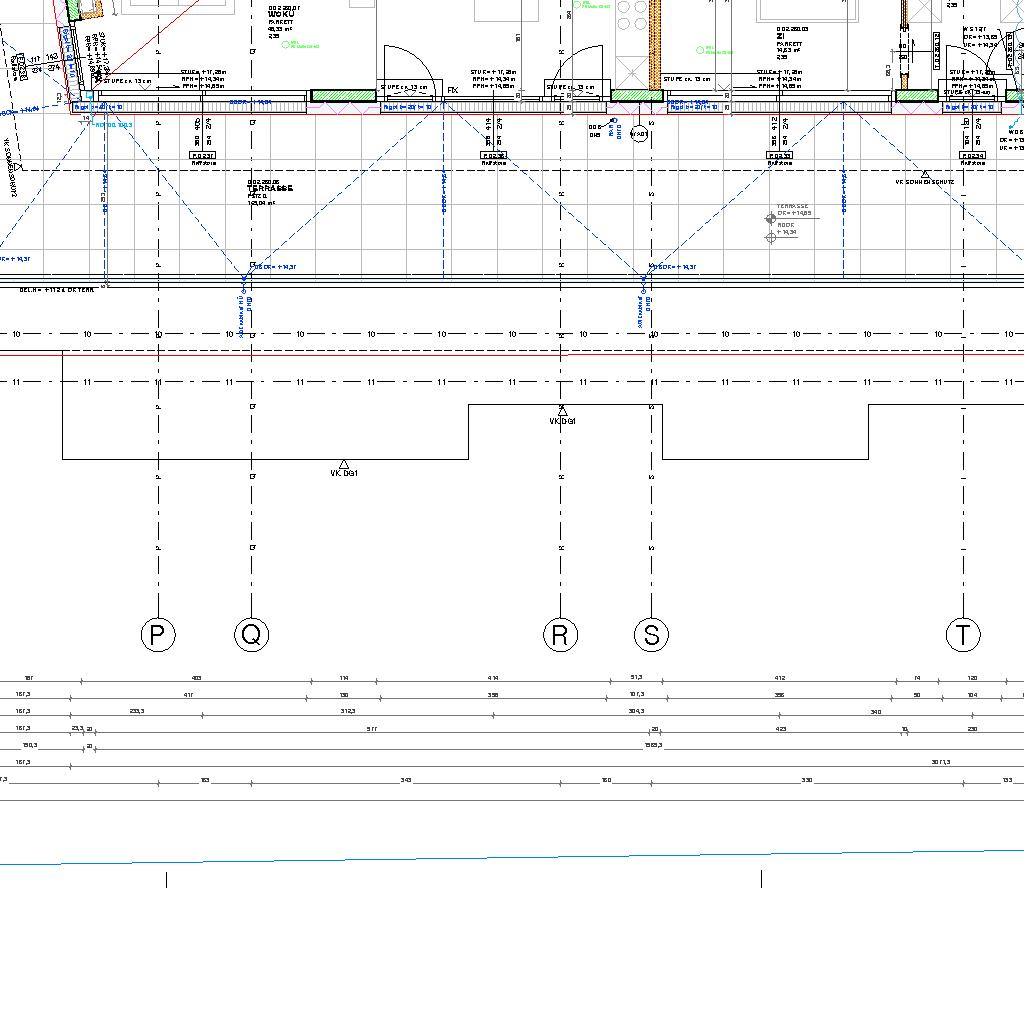Viewport: 1024px width, 1024px height.
Task: Select the VK DG1 marker on axis R
Action: (x=562, y=411)
